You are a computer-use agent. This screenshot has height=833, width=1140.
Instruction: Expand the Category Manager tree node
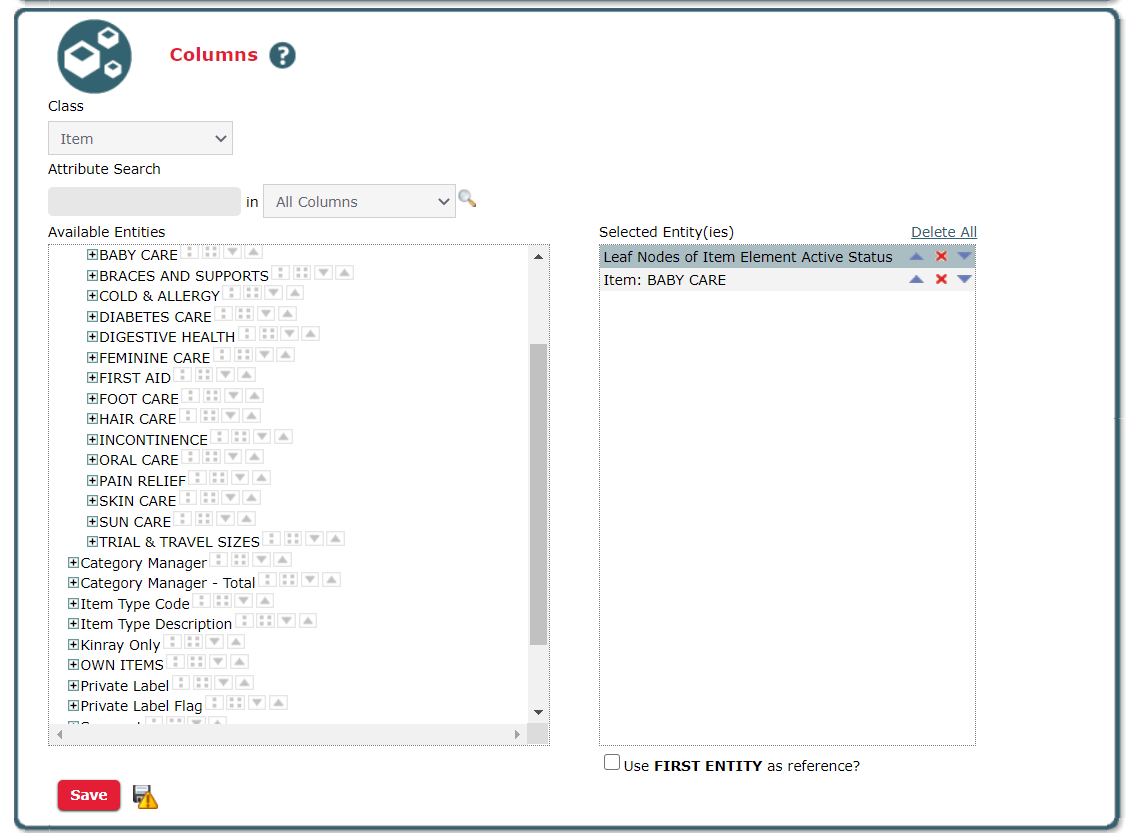tap(73, 563)
